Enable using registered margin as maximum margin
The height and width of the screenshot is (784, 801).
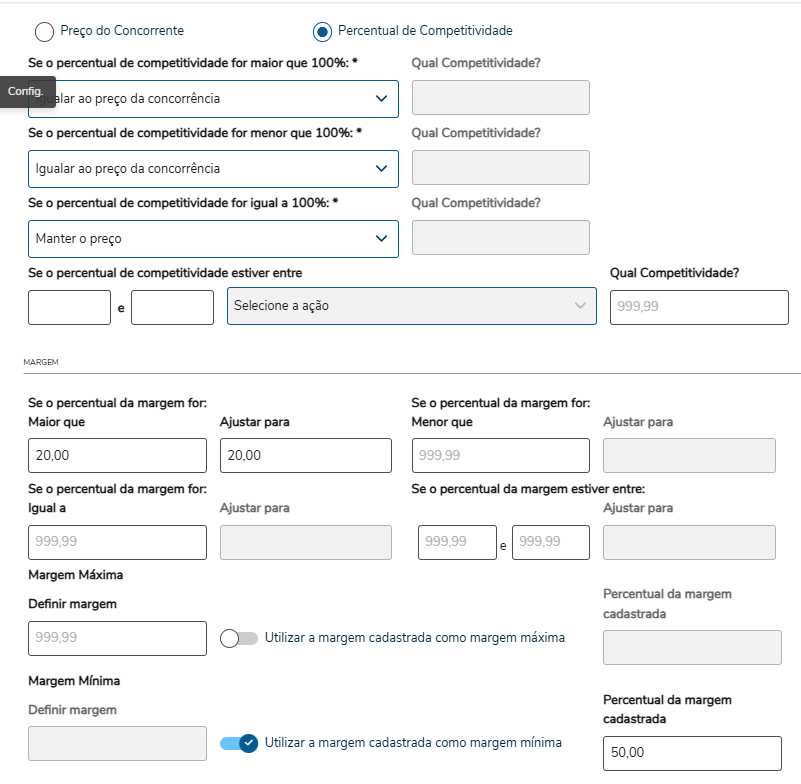coord(239,638)
